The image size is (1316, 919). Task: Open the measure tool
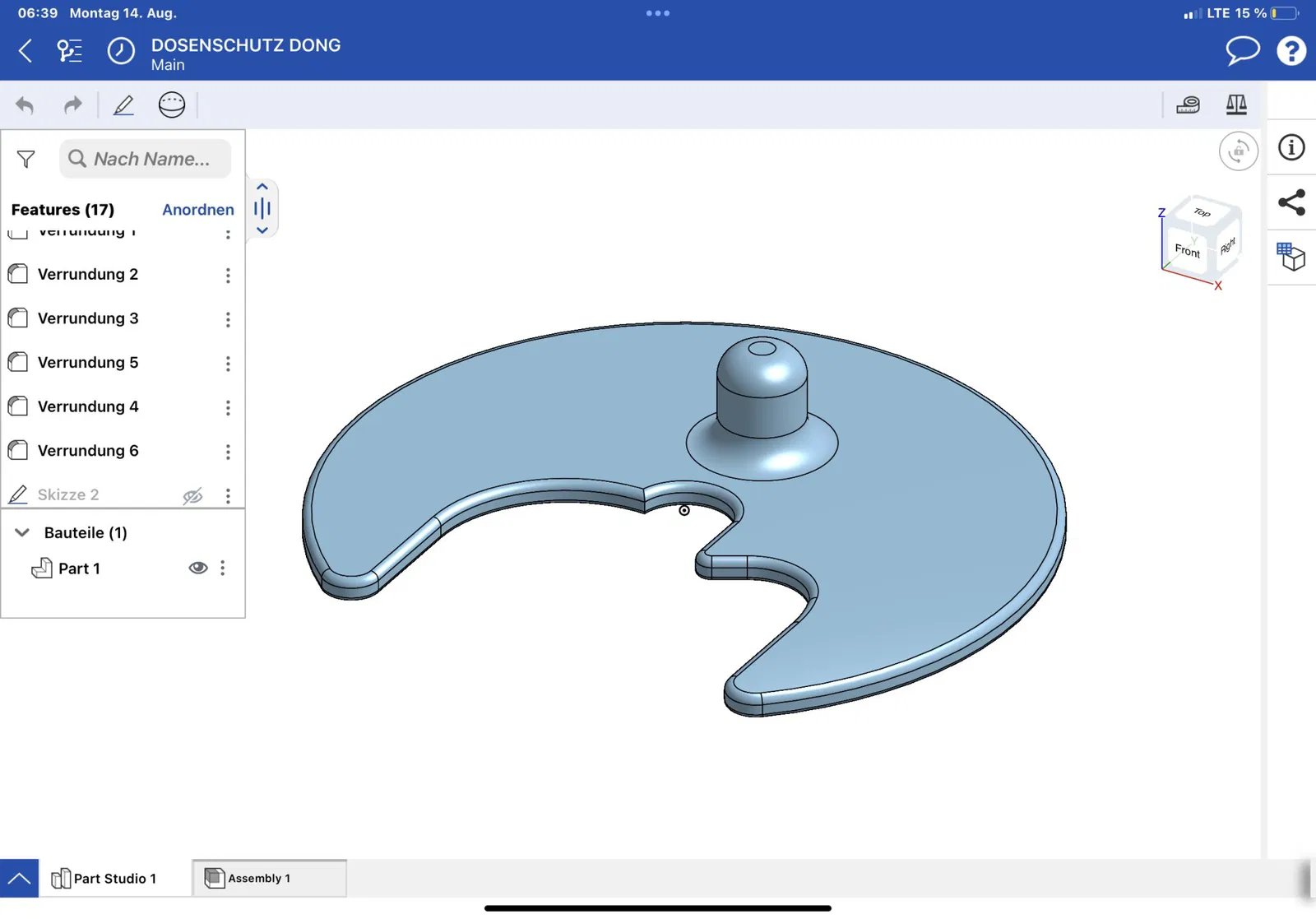tap(1188, 104)
